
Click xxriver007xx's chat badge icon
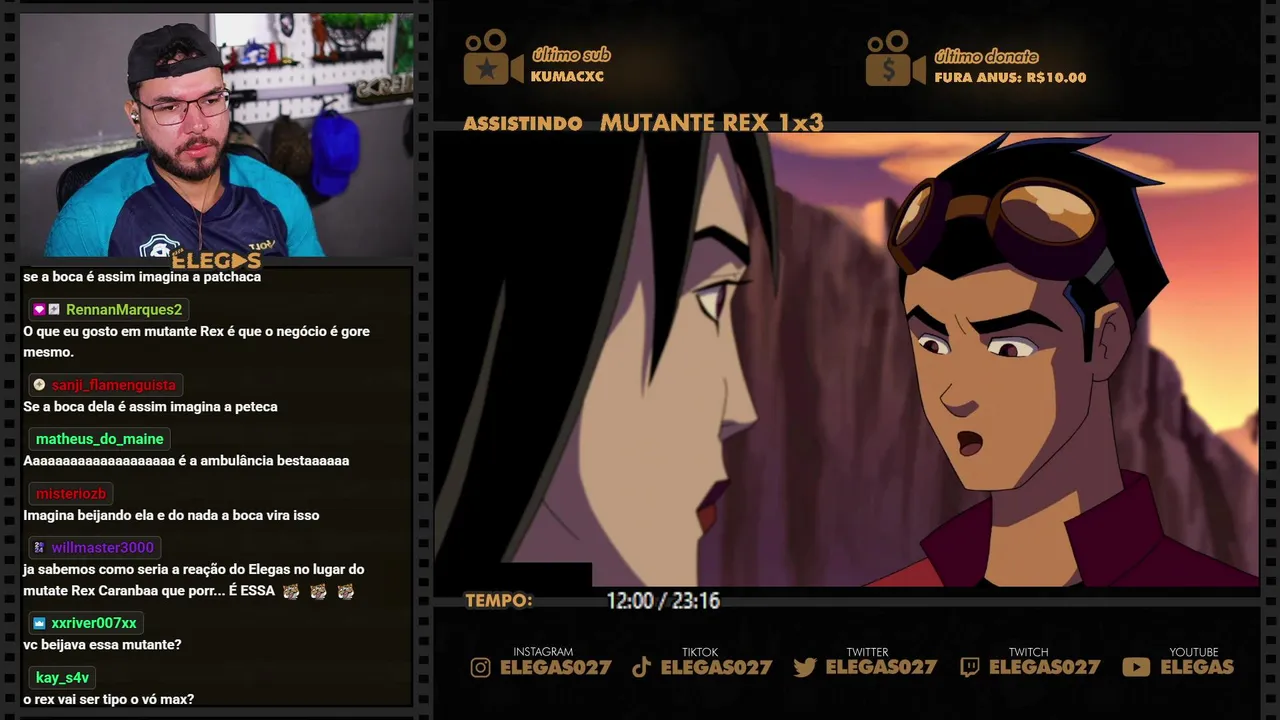point(39,623)
